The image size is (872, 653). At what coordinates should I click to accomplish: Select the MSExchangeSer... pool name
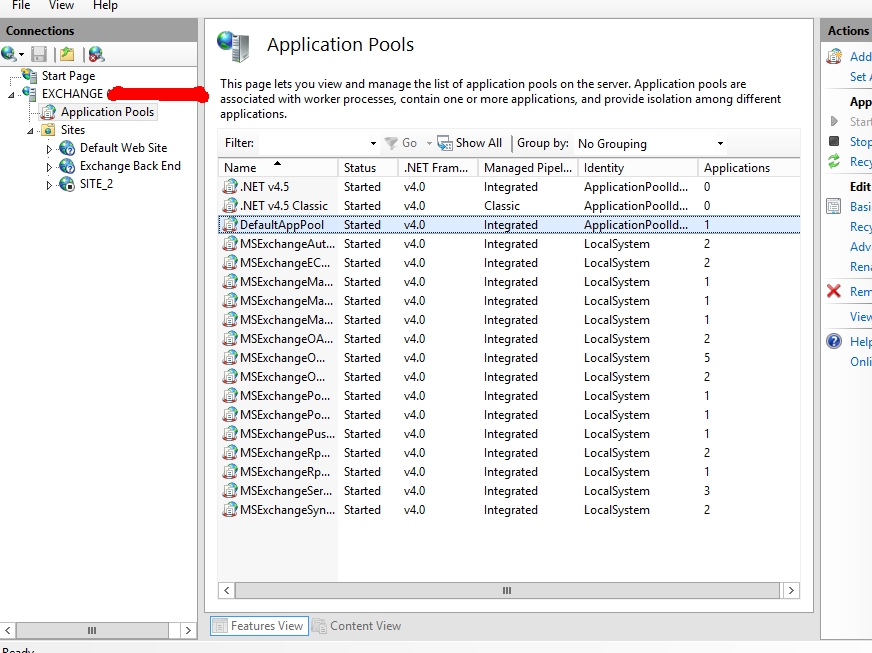pyautogui.click(x=286, y=491)
